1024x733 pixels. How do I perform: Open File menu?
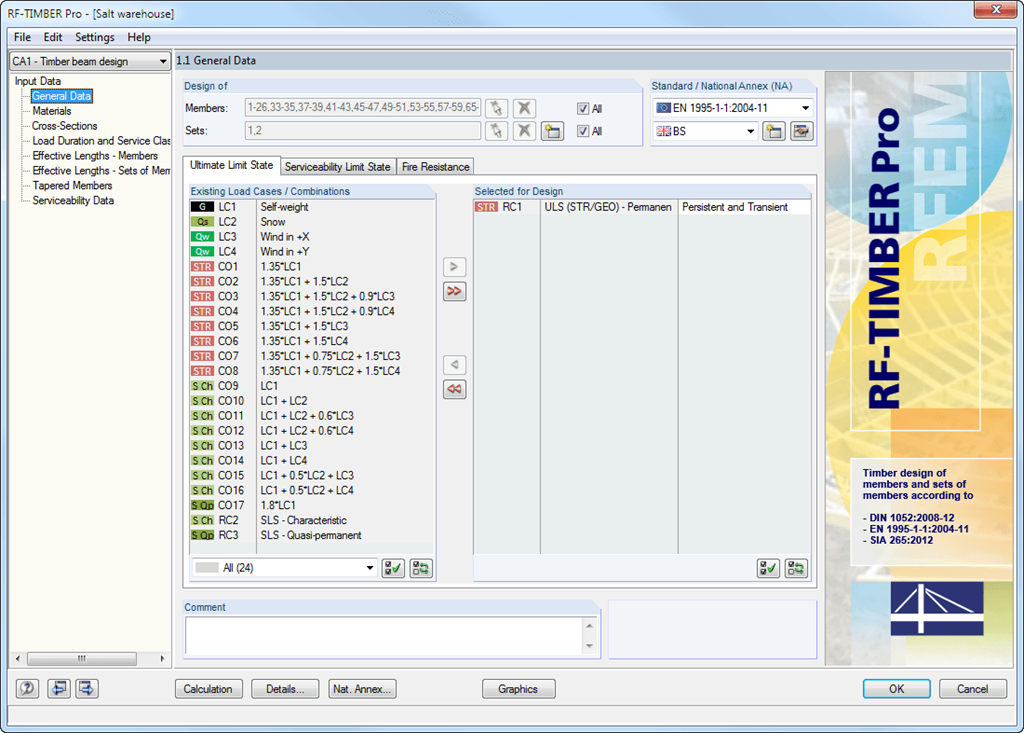pos(22,37)
